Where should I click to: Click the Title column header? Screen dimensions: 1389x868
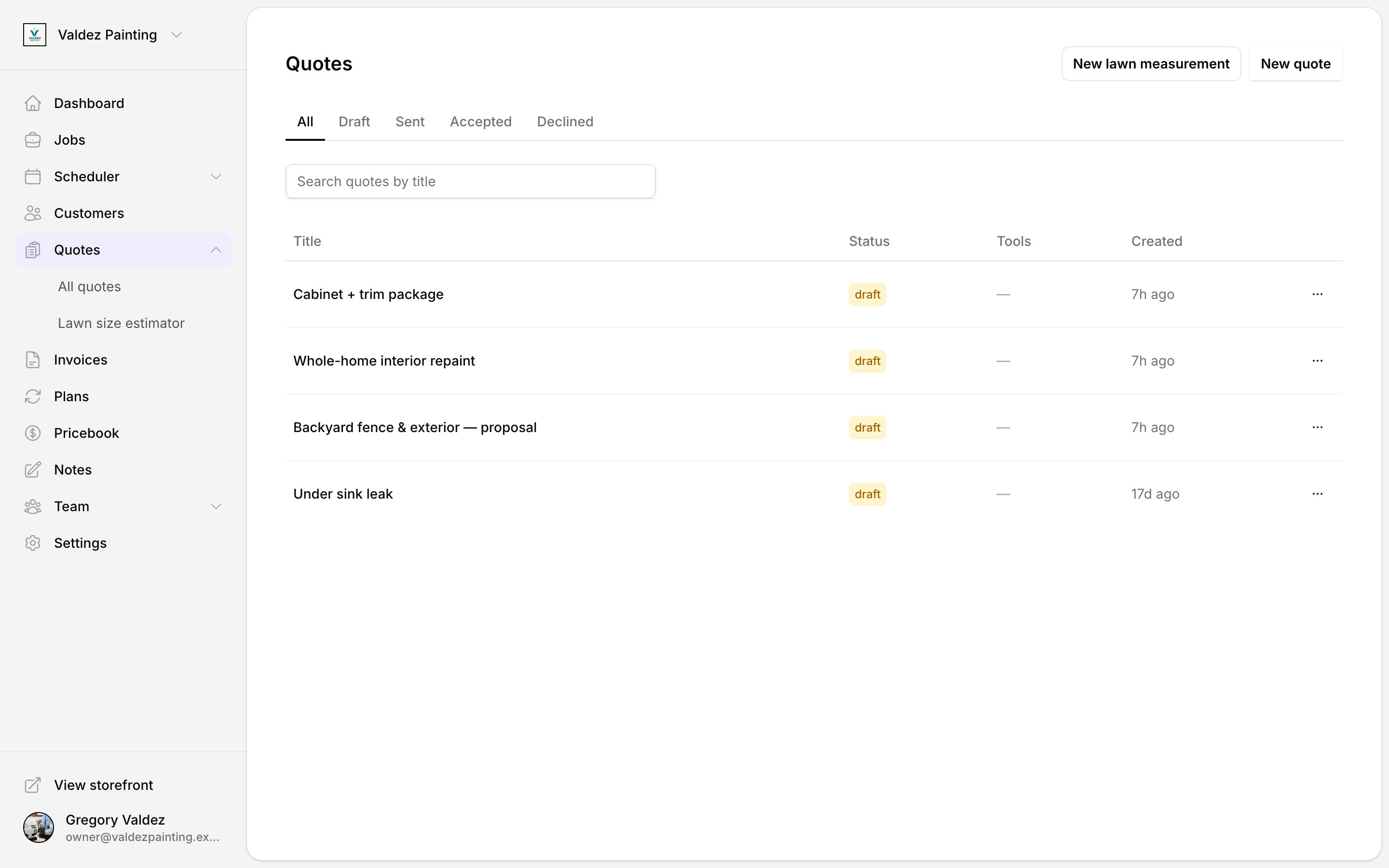pyautogui.click(x=307, y=241)
